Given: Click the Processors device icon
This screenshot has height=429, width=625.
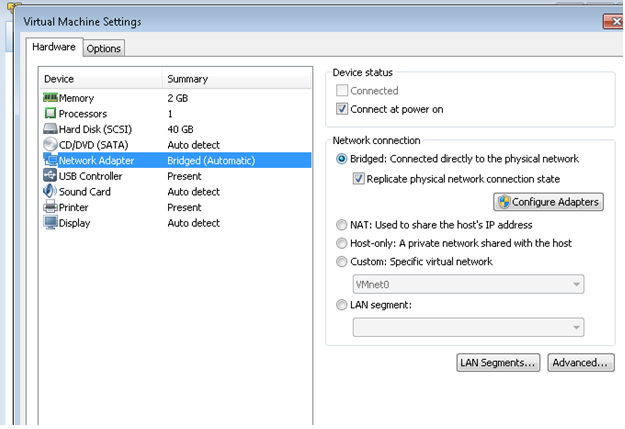Looking at the screenshot, I should coord(50,114).
